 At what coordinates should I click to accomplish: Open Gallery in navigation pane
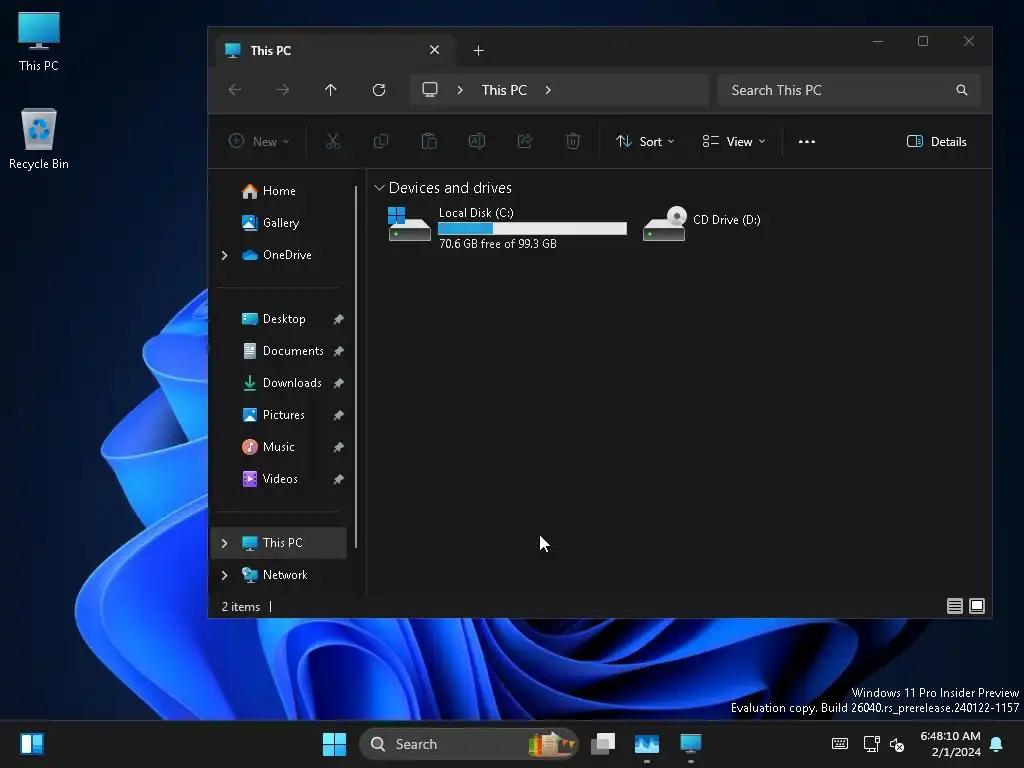click(270, 223)
